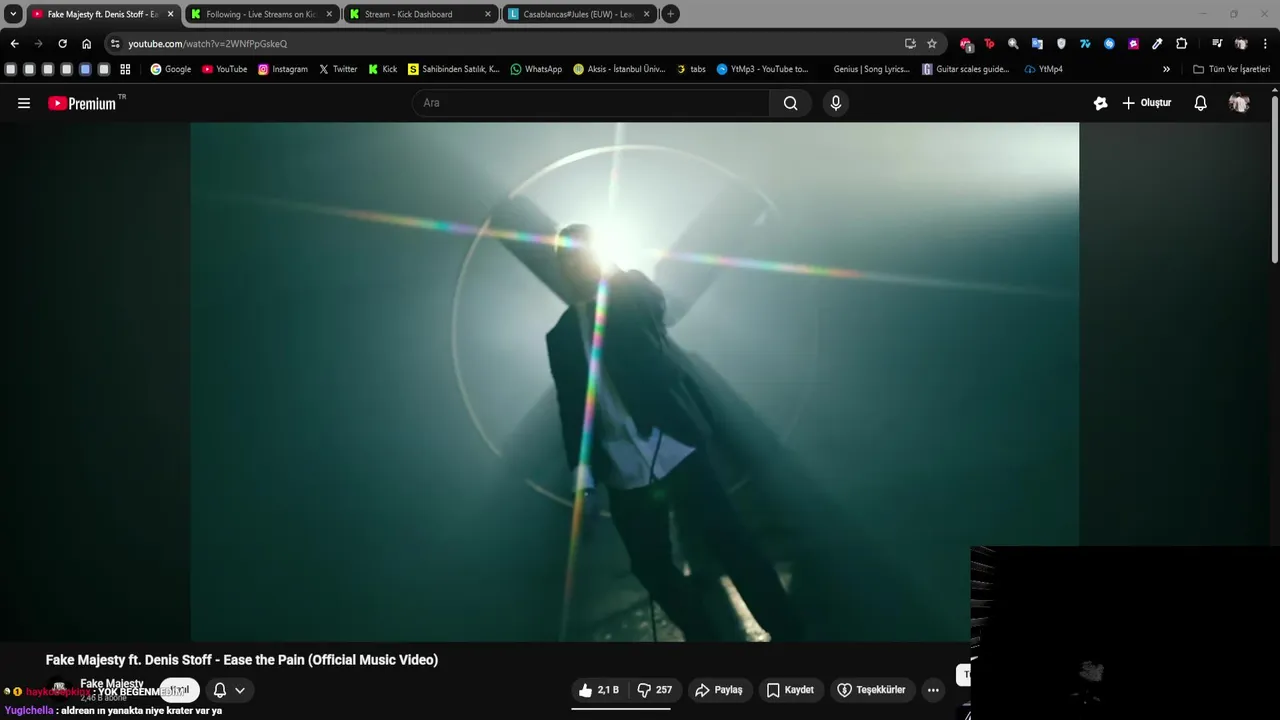1280x720 pixels.
Task: Like the video with thumbs up
Action: pos(599,690)
